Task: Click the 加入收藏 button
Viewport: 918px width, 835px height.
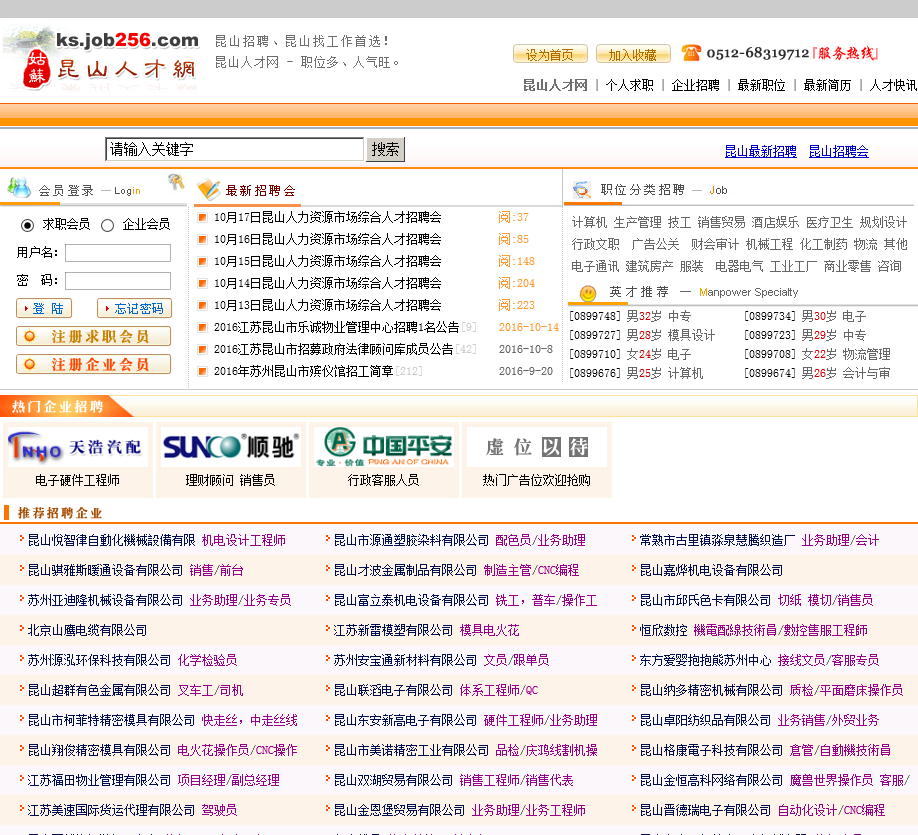Action: click(633, 54)
